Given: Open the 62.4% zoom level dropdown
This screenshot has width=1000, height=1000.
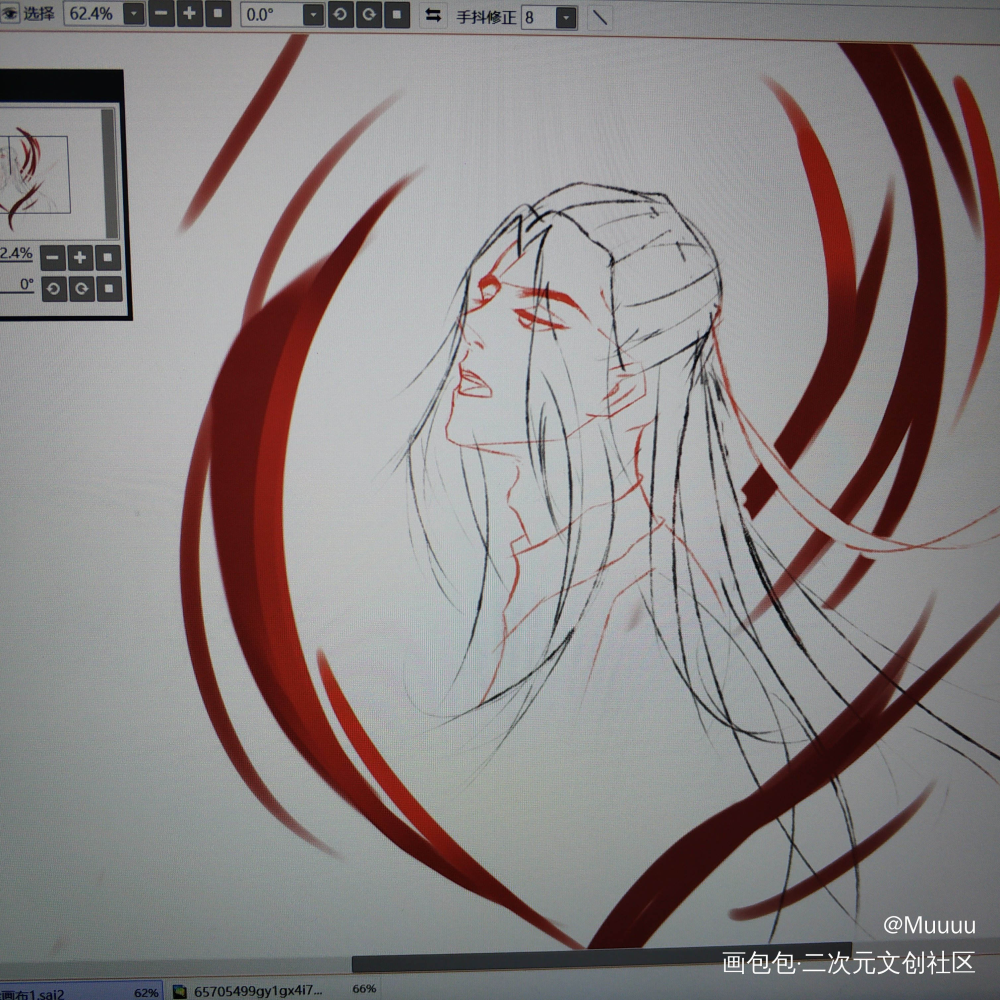Looking at the screenshot, I should tap(133, 14).
